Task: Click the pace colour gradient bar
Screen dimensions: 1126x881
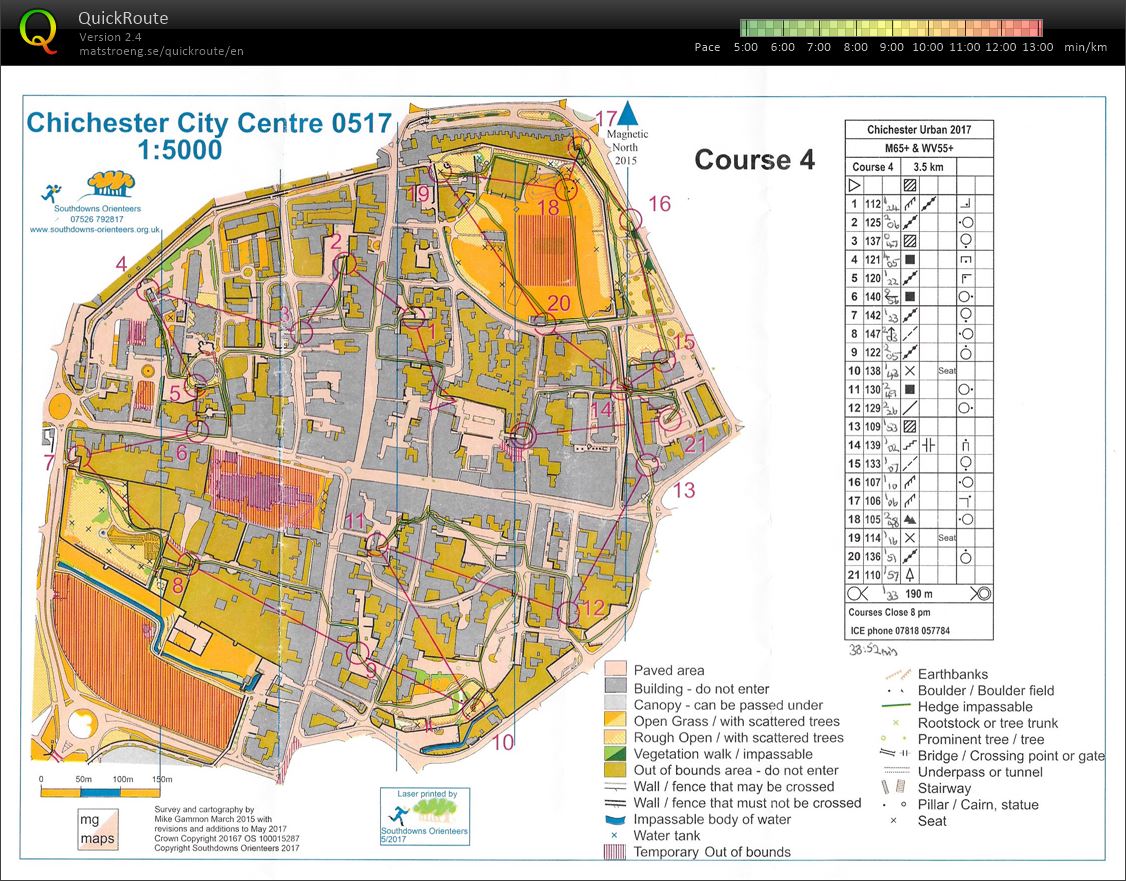Action: tap(891, 28)
